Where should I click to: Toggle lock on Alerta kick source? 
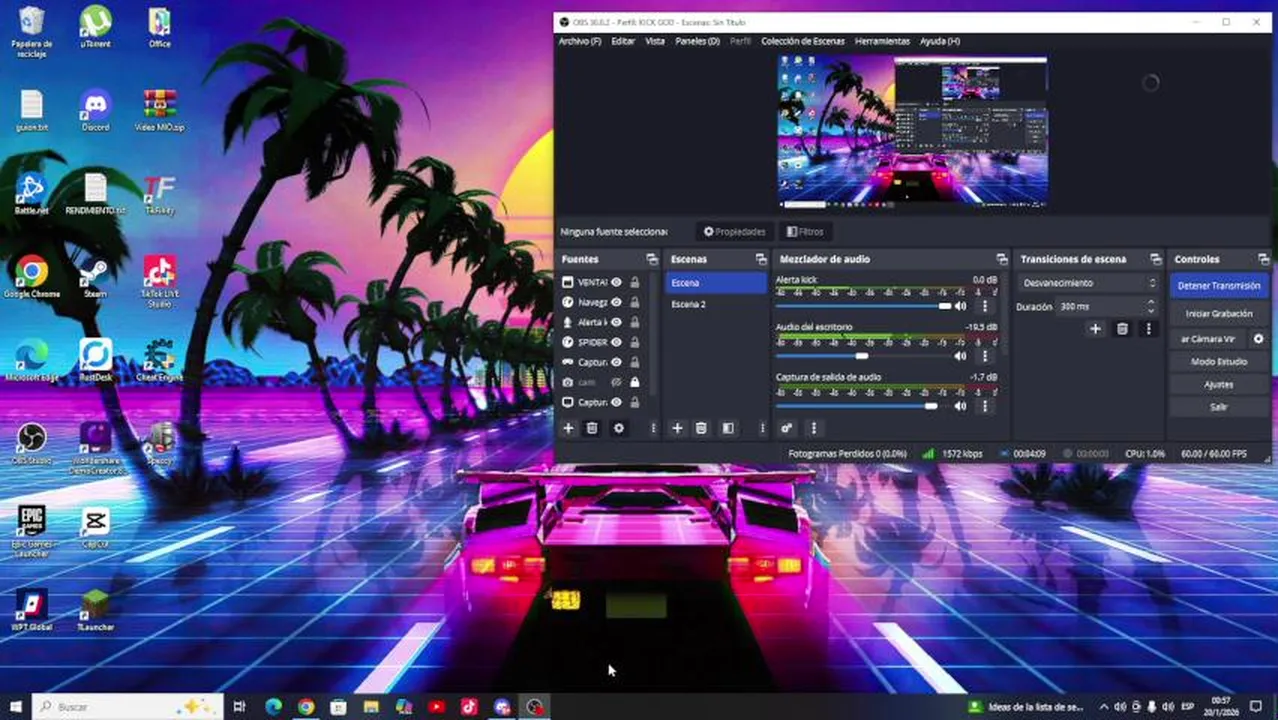(x=634, y=322)
